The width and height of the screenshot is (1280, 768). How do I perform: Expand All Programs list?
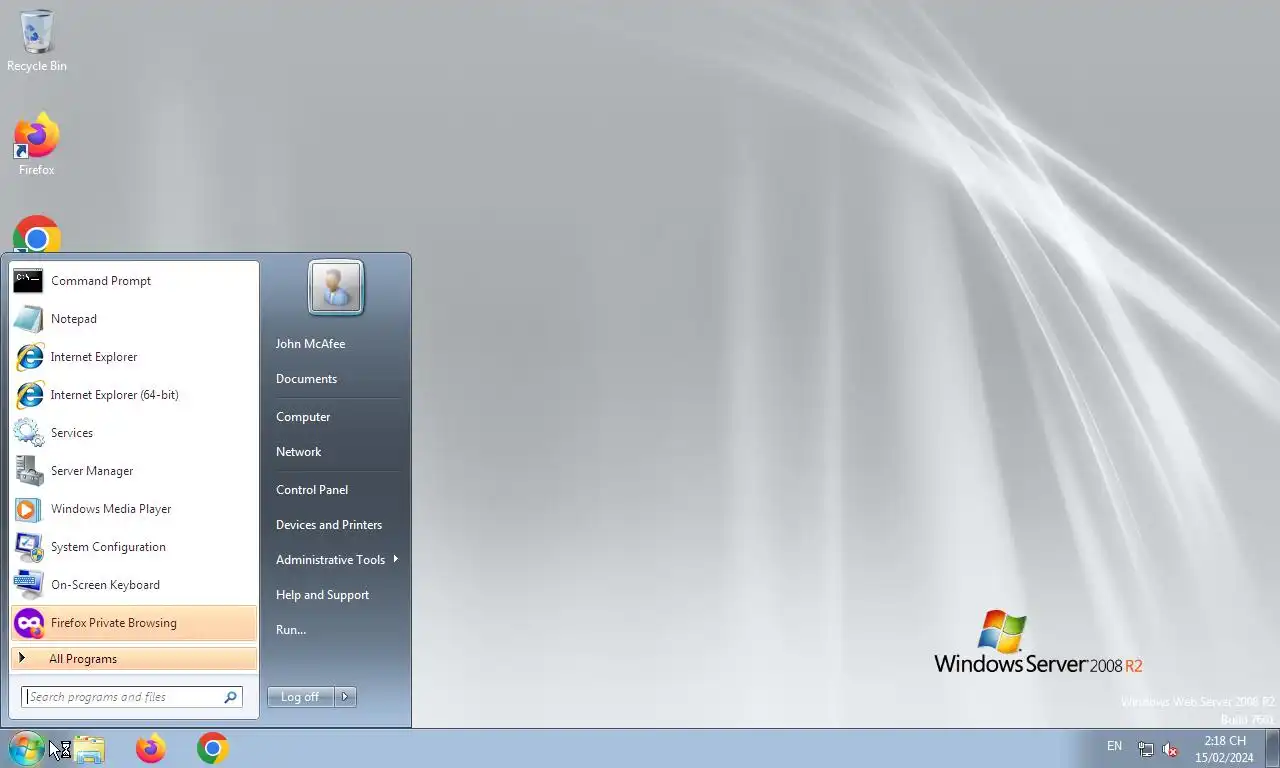pos(134,659)
